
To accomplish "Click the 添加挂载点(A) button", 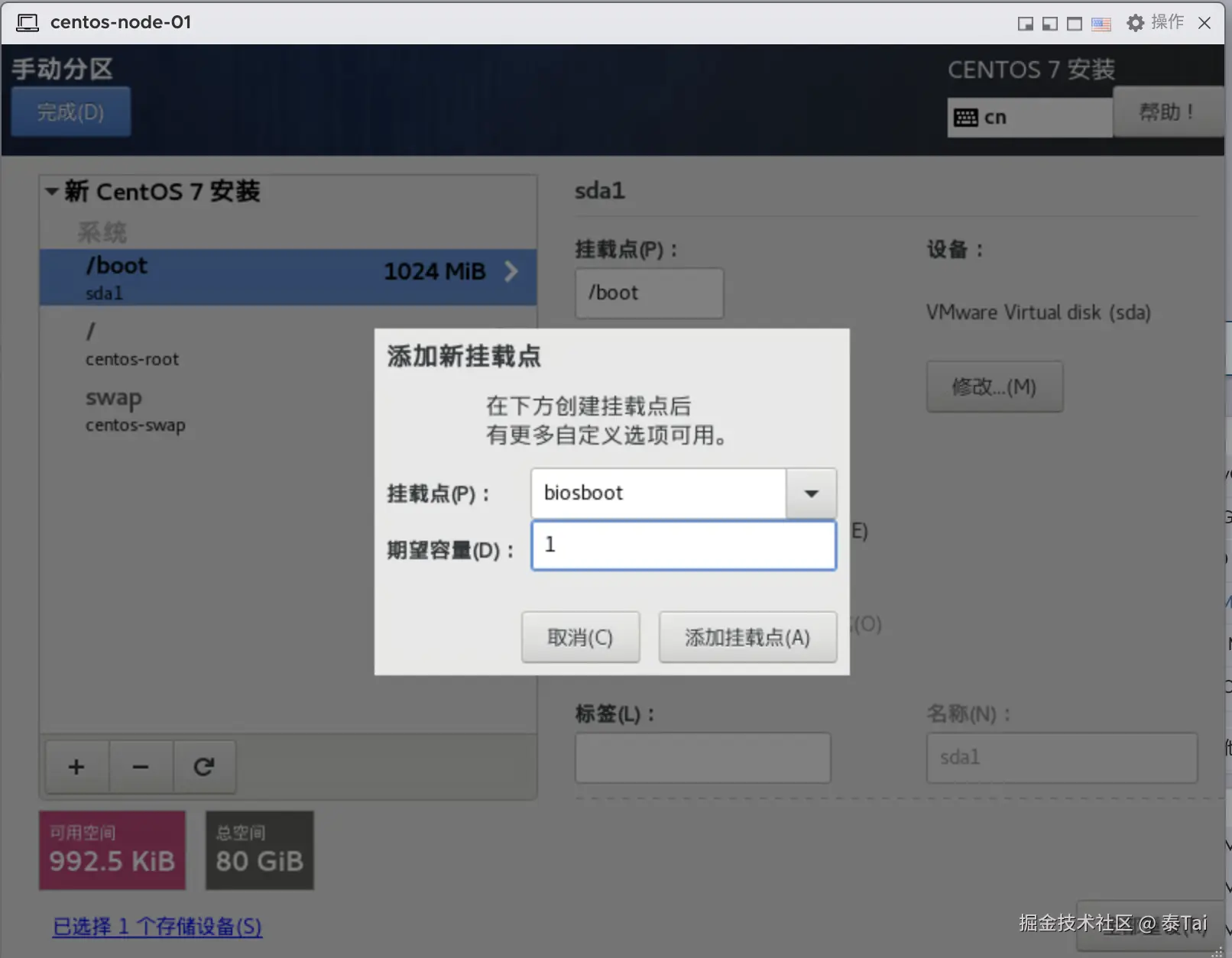I will click(747, 636).
